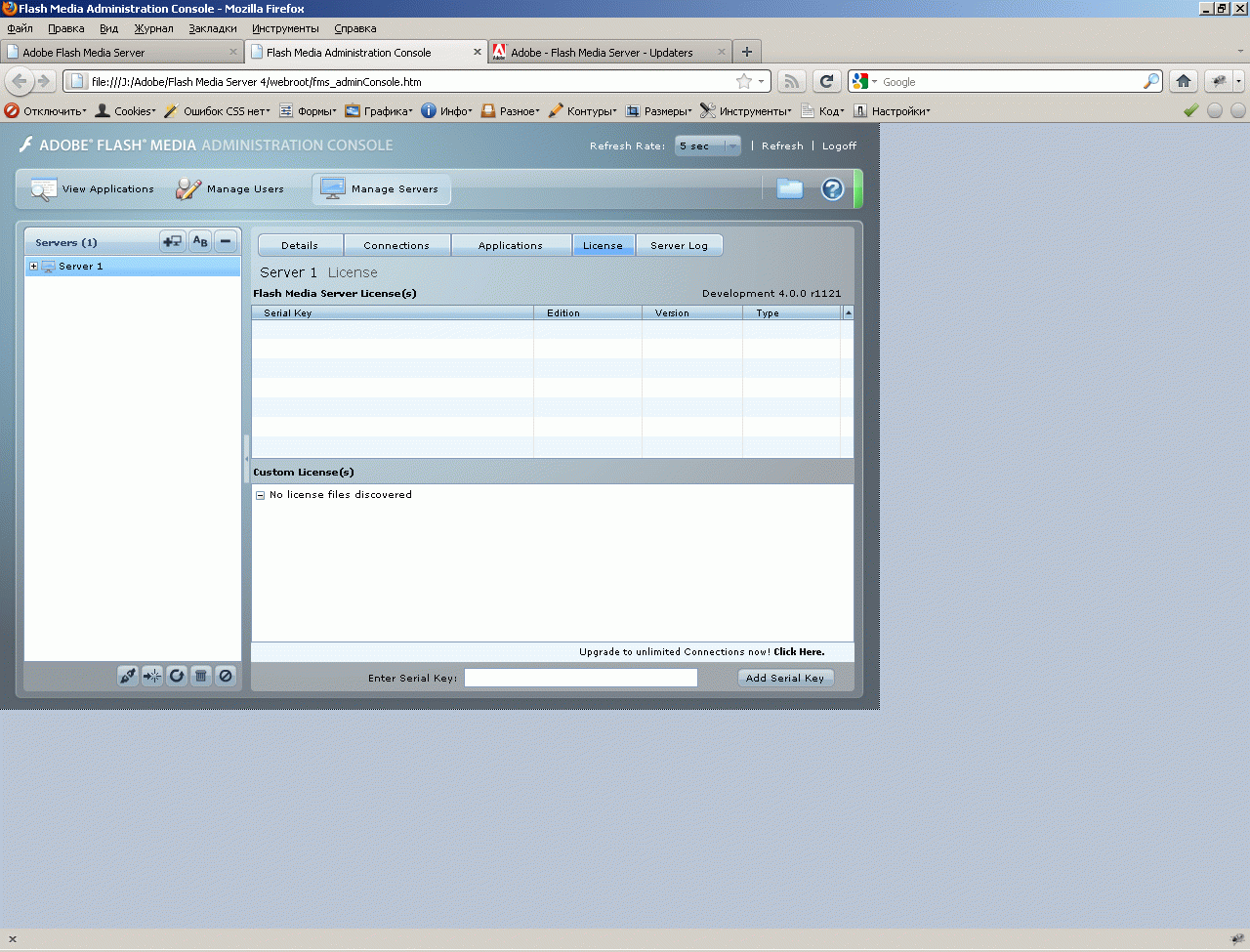1250x952 pixels.
Task: Switch to the Server Log tab
Action: [x=679, y=245]
